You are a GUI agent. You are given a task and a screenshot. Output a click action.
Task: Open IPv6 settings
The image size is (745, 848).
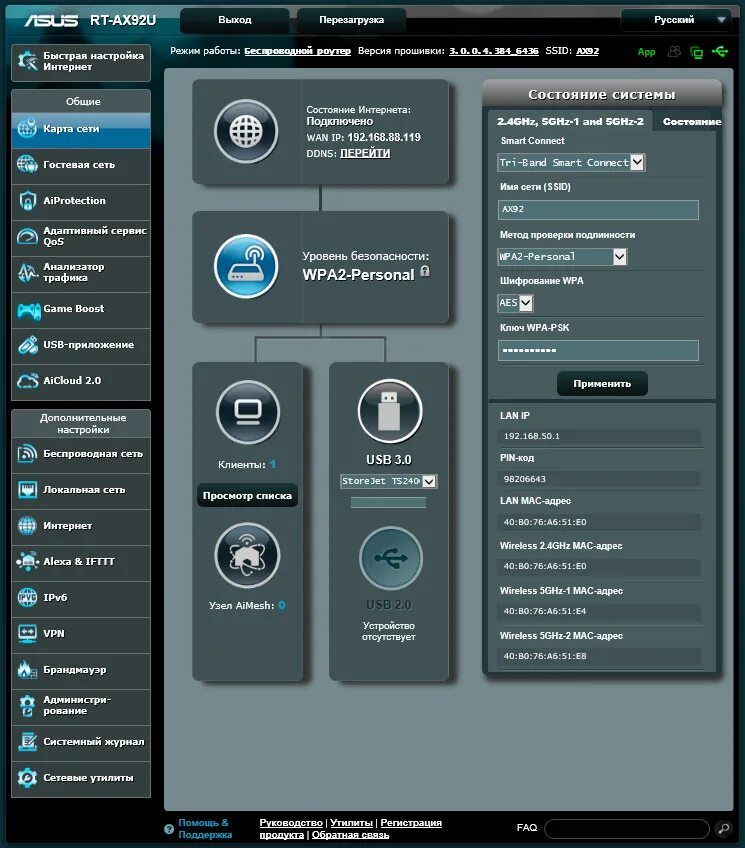81,599
